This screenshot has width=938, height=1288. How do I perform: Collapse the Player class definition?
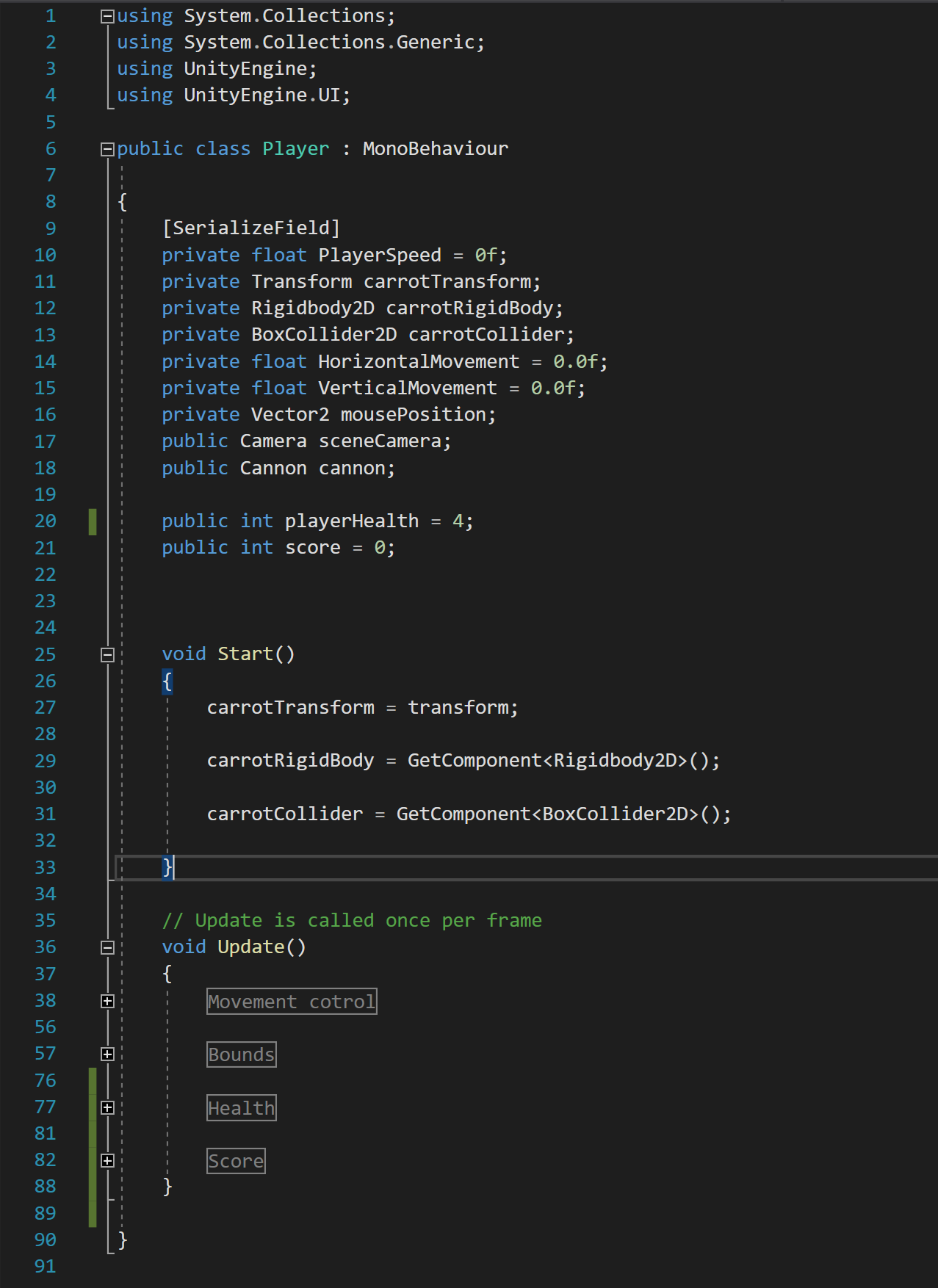pos(107,149)
